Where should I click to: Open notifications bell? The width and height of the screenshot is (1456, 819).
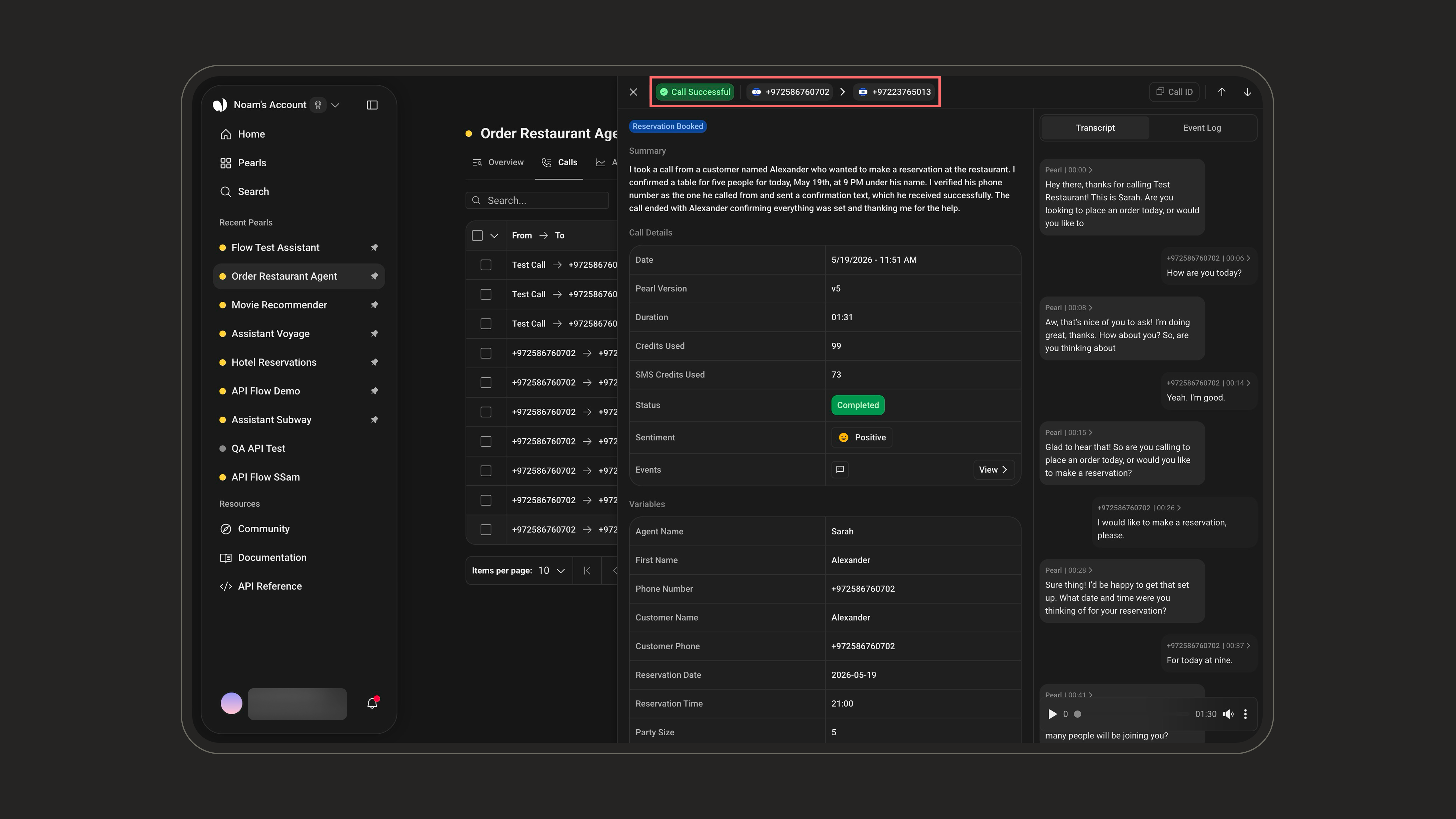click(x=372, y=703)
